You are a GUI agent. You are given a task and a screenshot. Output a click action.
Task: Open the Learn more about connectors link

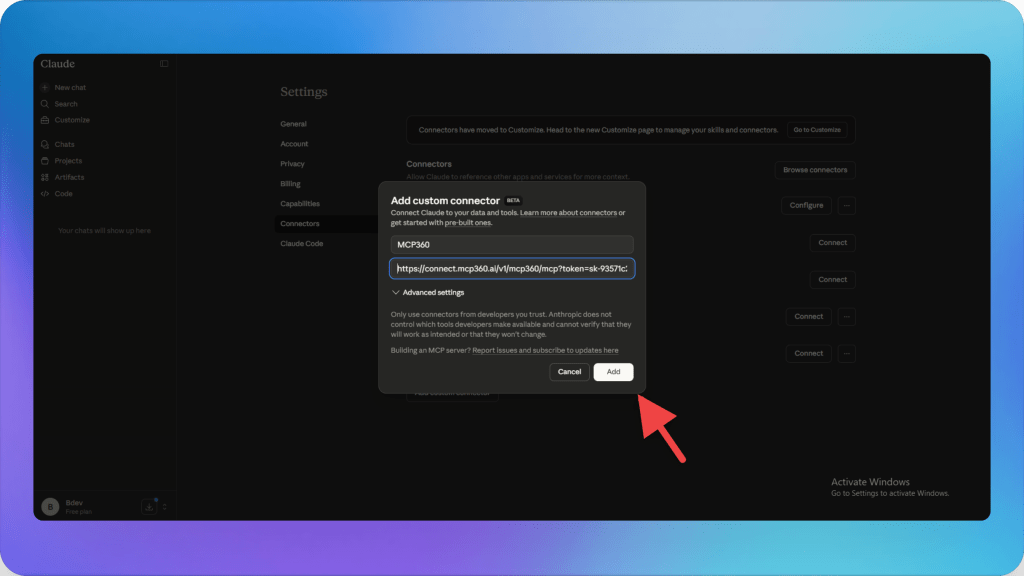(568, 213)
